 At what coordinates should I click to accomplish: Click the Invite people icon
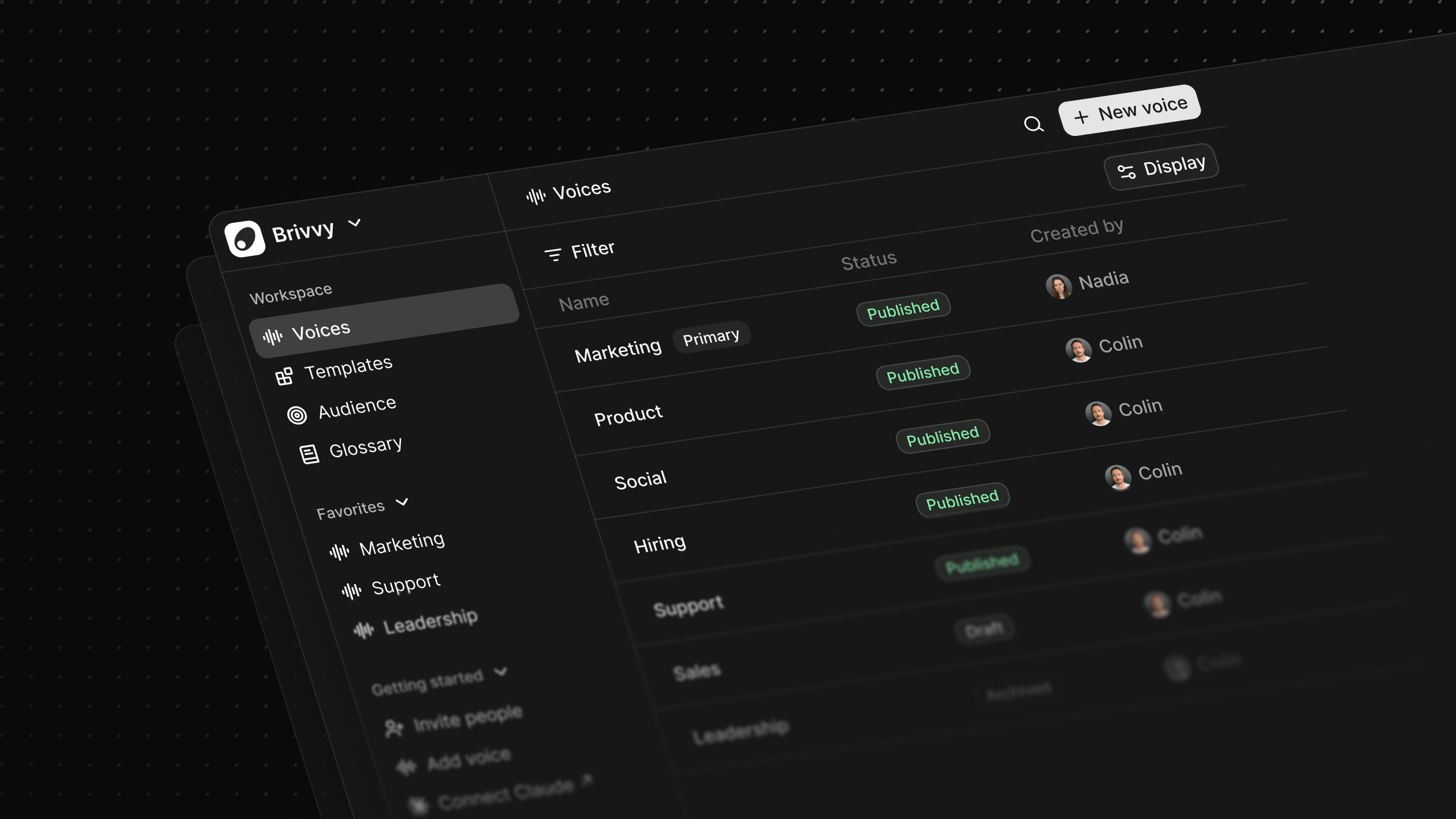coord(394,728)
